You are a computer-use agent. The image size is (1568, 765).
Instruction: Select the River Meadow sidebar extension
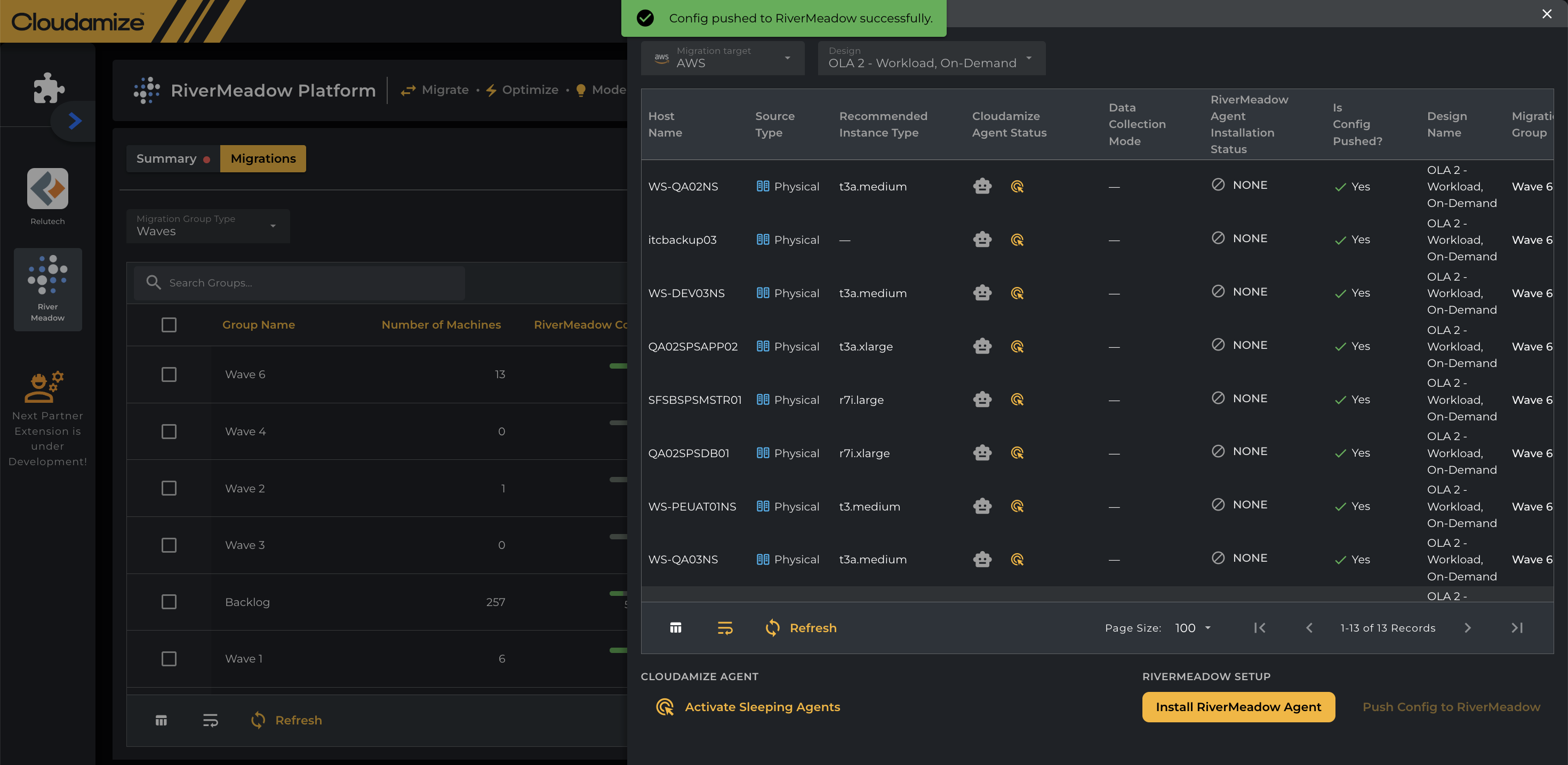[47, 289]
